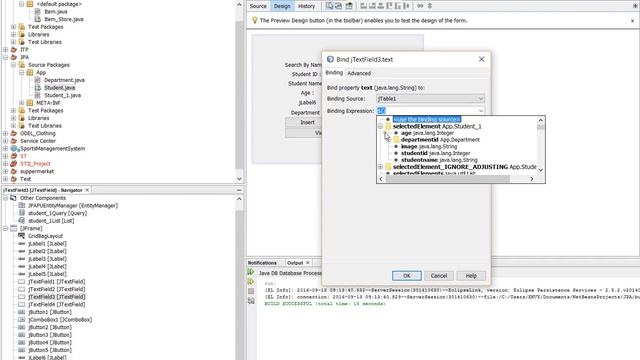Choose studentname java.lang.String property

click(x=439, y=160)
